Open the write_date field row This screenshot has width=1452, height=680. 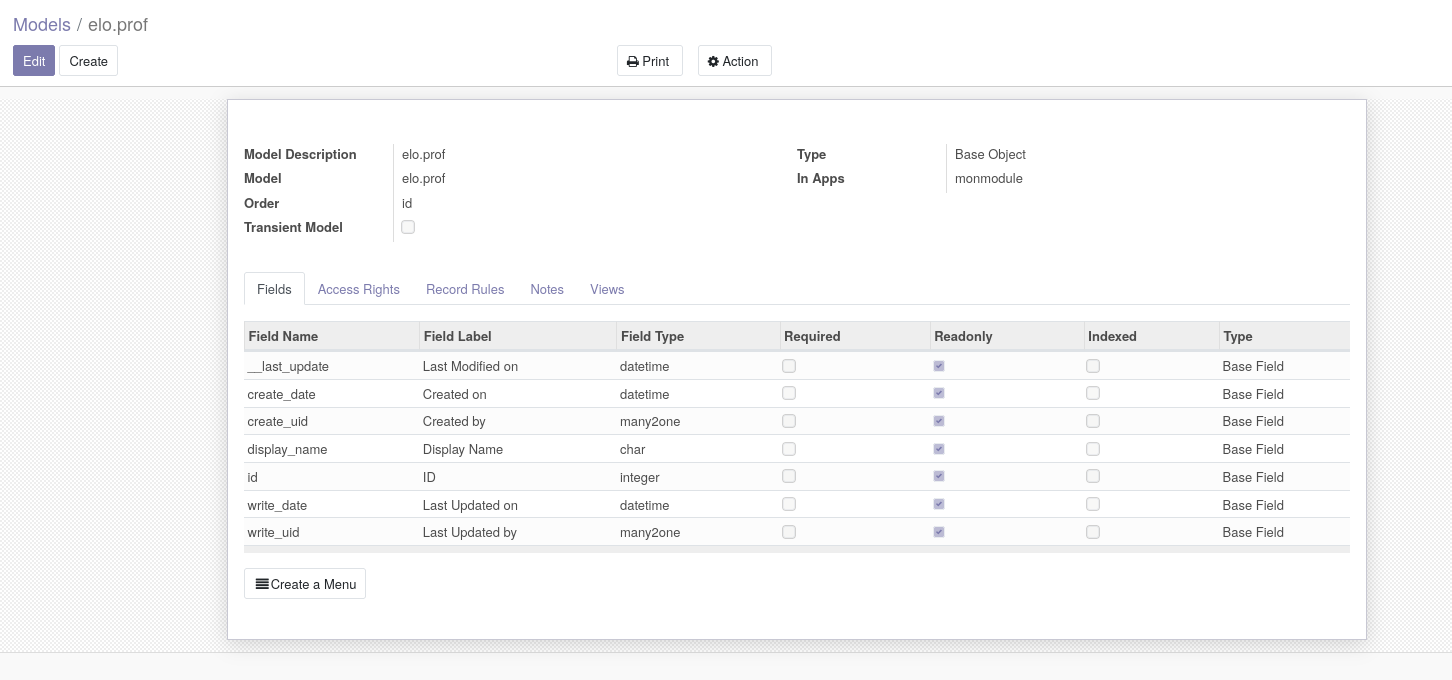click(277, 505)
